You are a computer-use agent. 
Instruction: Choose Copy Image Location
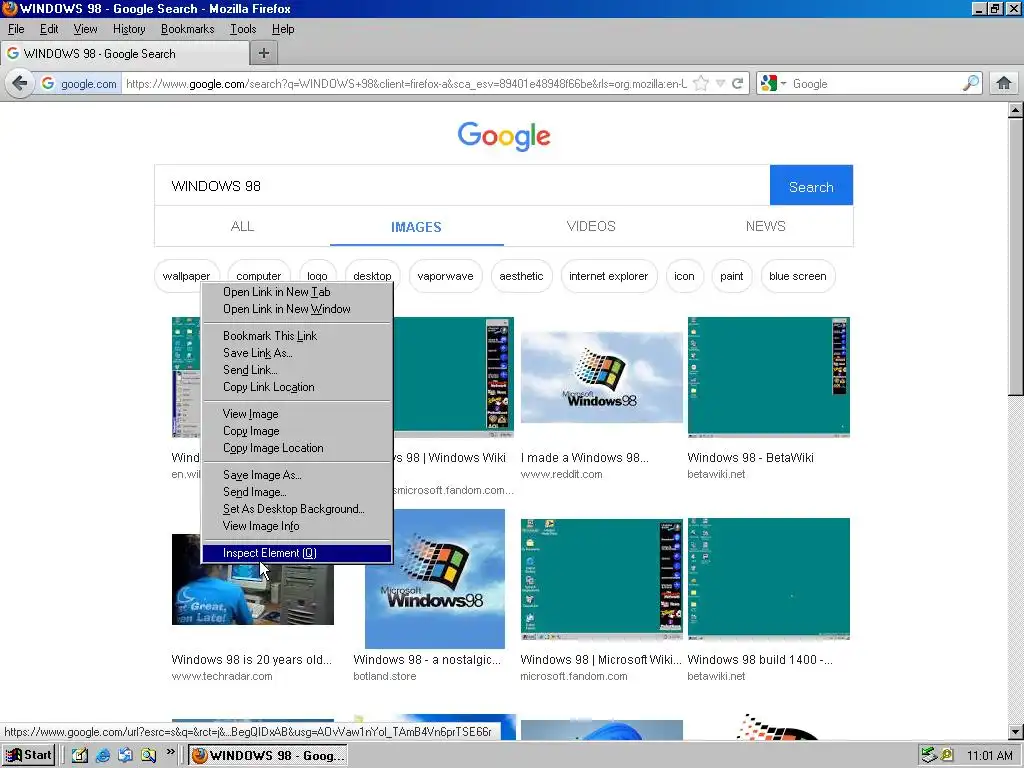296,448
